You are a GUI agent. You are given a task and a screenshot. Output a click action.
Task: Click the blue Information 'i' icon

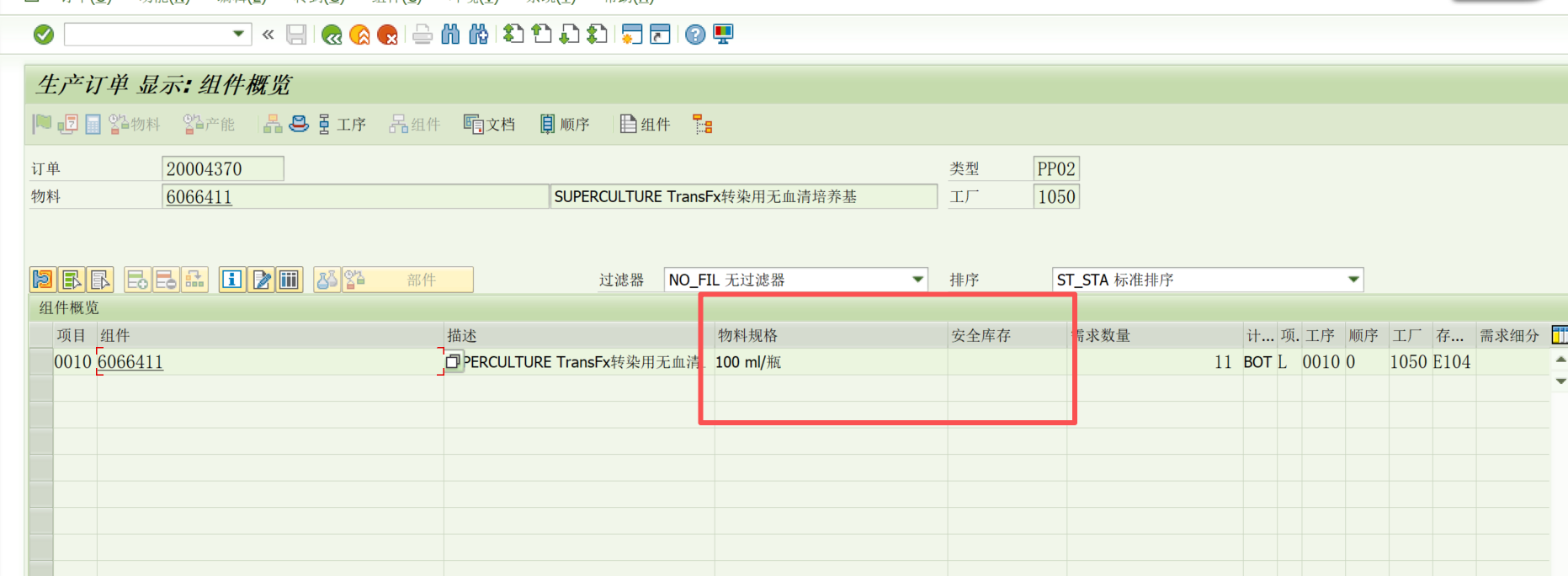(232, 280)
